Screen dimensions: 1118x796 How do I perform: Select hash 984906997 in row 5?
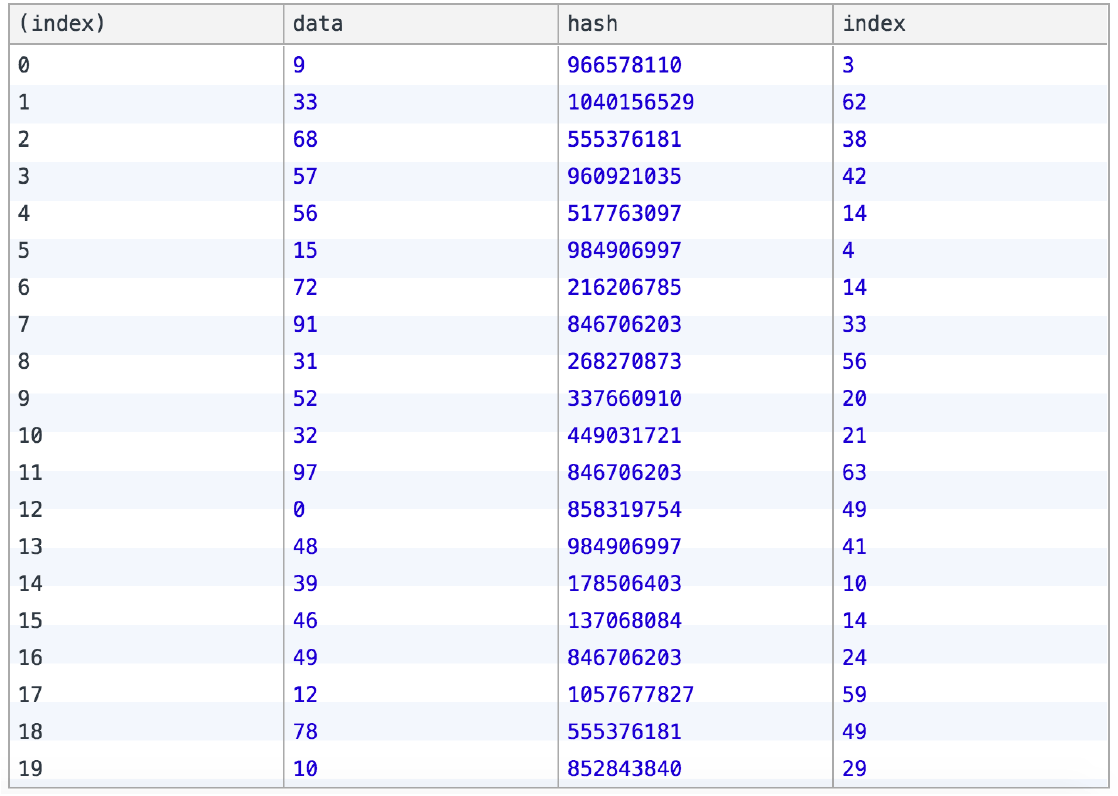[625, 251]
